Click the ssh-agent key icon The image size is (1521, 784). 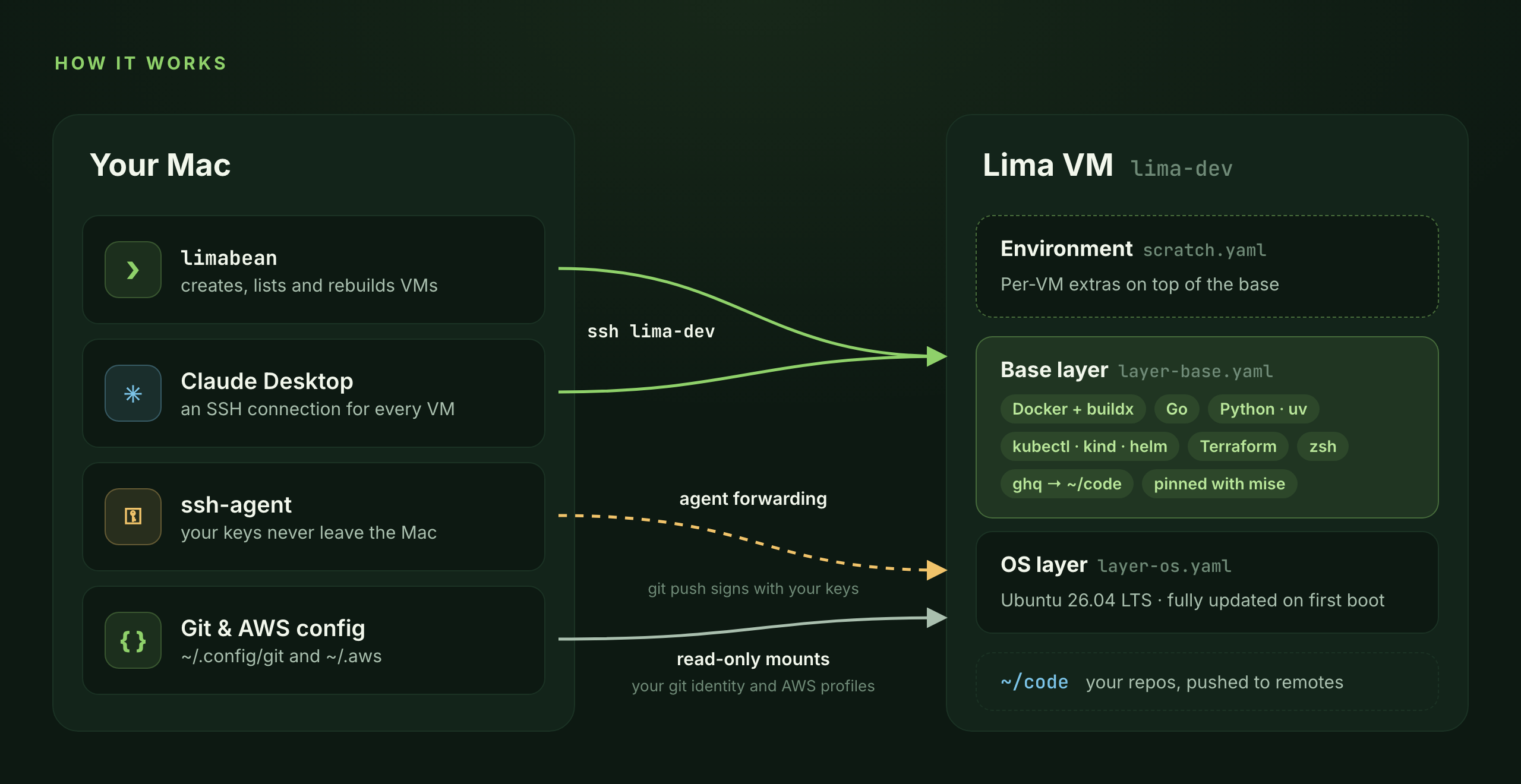pyautogui.click(x=133, y=517)
